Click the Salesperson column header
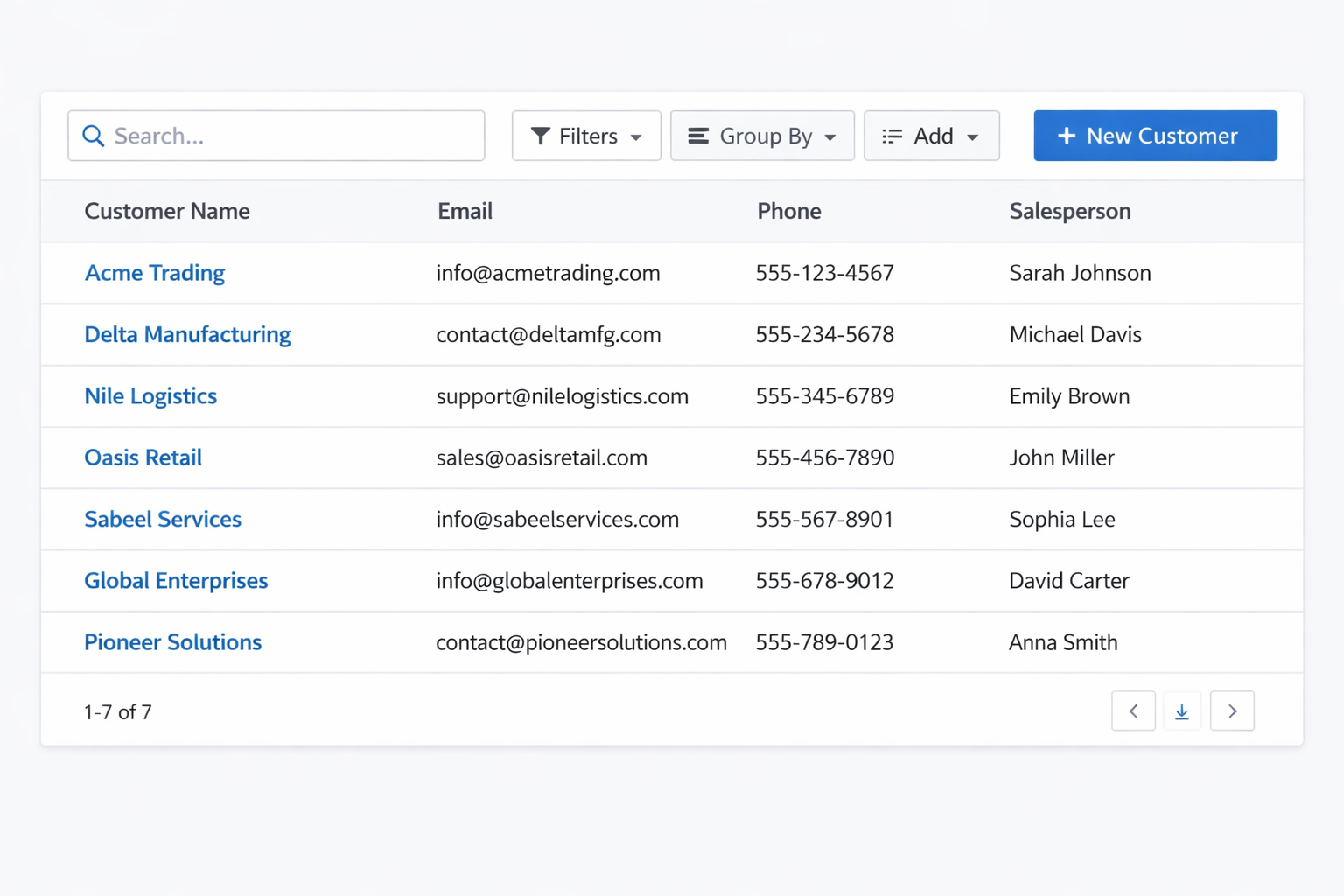The width and height of the screenshot is (1344, 896). coord(1070,211)
